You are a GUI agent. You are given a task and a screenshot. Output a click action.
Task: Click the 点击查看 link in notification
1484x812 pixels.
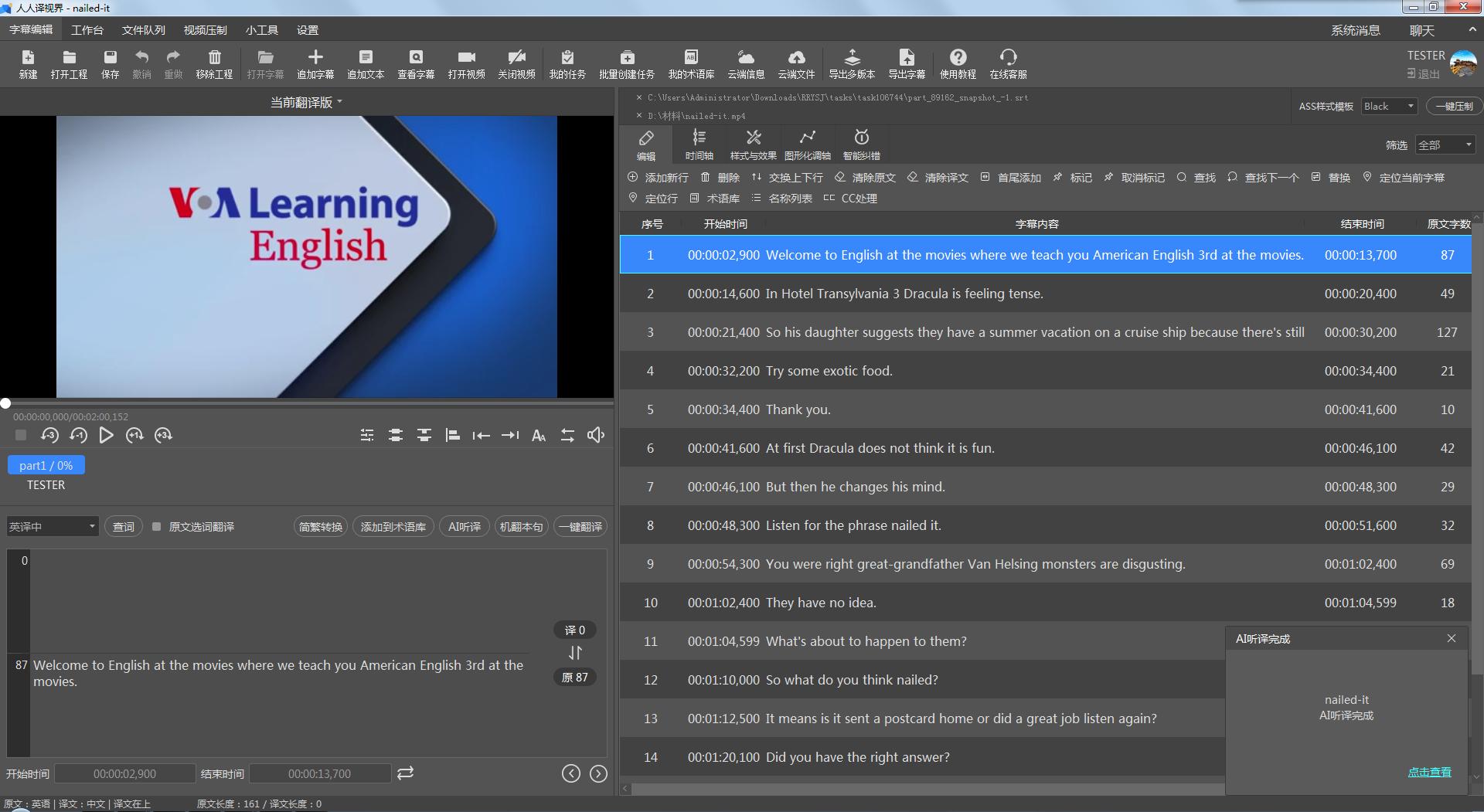[x=1428, y=772]
